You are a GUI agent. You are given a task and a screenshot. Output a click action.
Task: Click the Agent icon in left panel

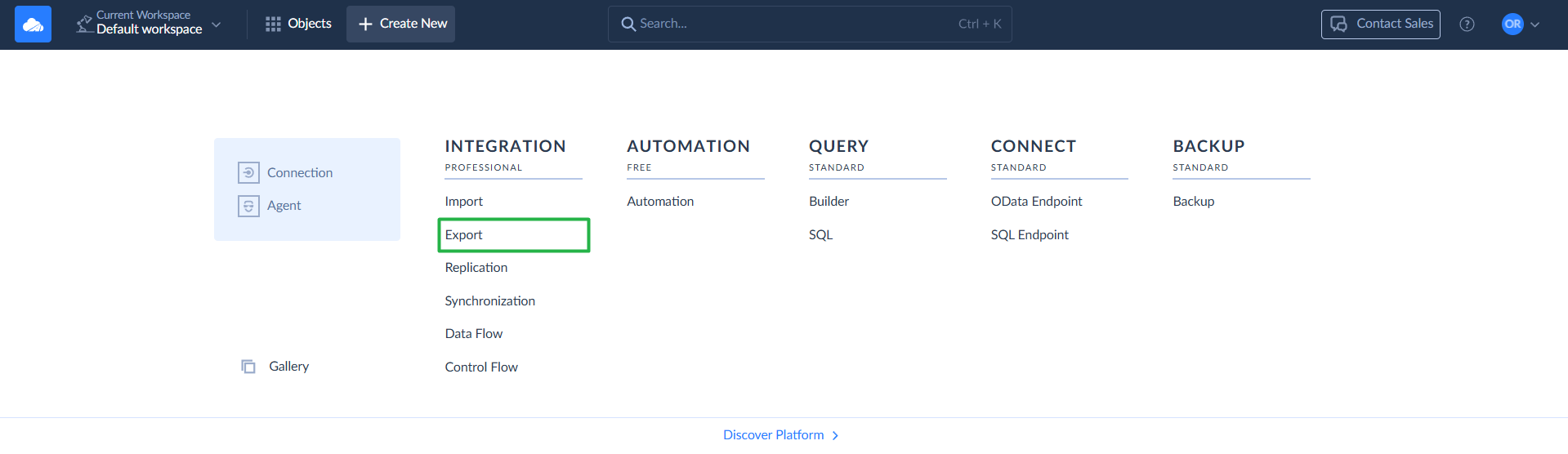point(248,206)
